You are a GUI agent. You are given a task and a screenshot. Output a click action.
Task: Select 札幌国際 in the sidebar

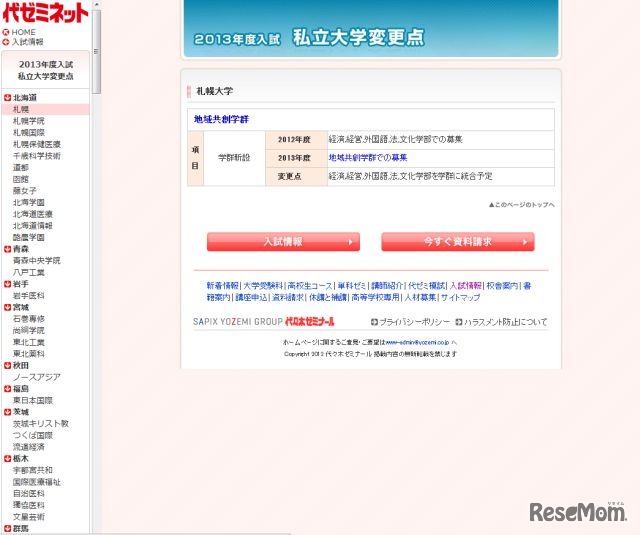point(29,133)
